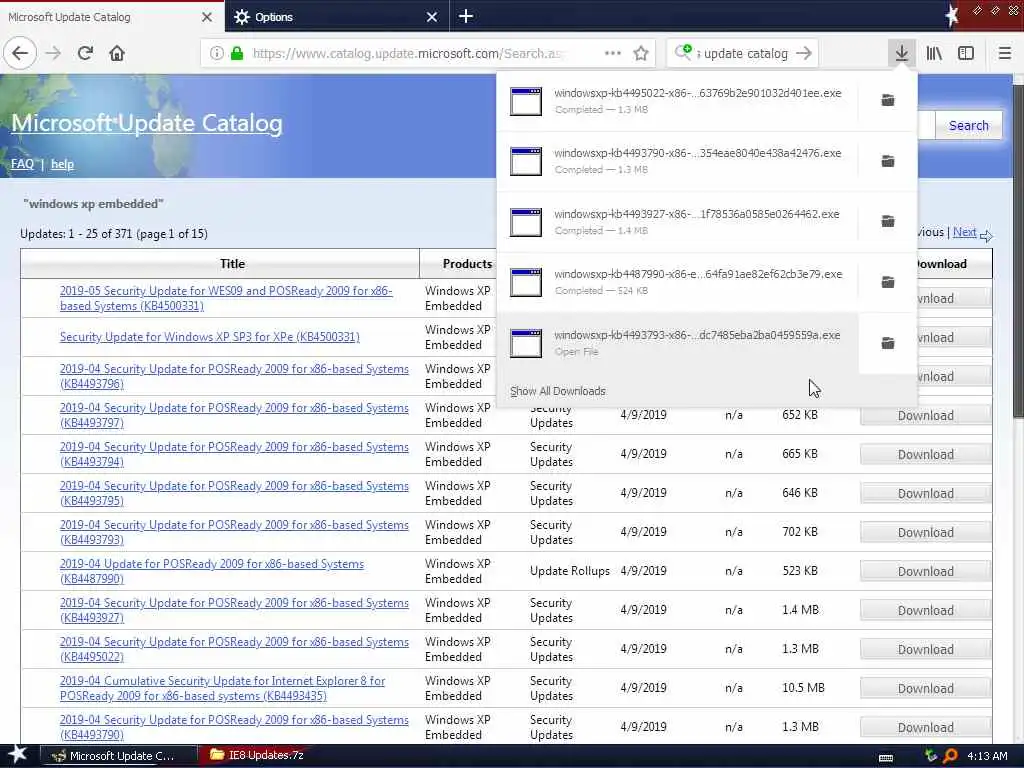
Task: Open page actions three-dot menu
Action: tap(613, 53)
